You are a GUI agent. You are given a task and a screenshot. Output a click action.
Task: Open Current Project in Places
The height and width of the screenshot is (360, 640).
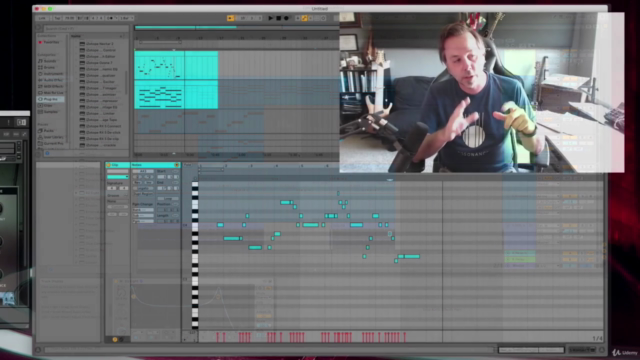click(x=51, y=143)
